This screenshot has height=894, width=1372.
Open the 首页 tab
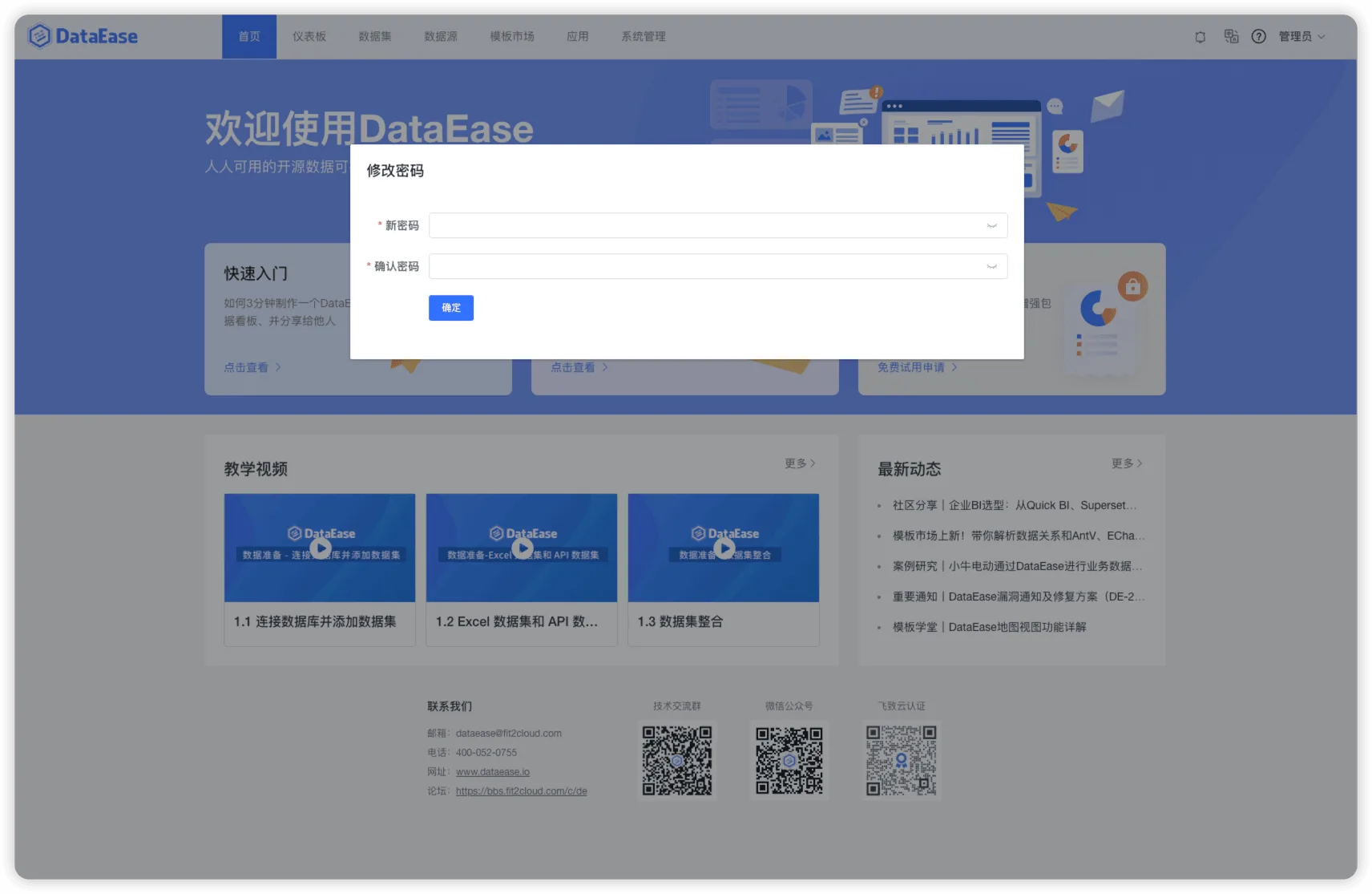249,36
